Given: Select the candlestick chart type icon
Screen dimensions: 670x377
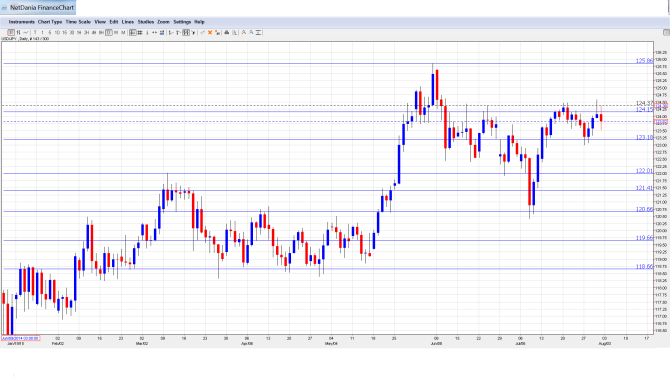Looking at the screenshot, I should pos(11,32).
